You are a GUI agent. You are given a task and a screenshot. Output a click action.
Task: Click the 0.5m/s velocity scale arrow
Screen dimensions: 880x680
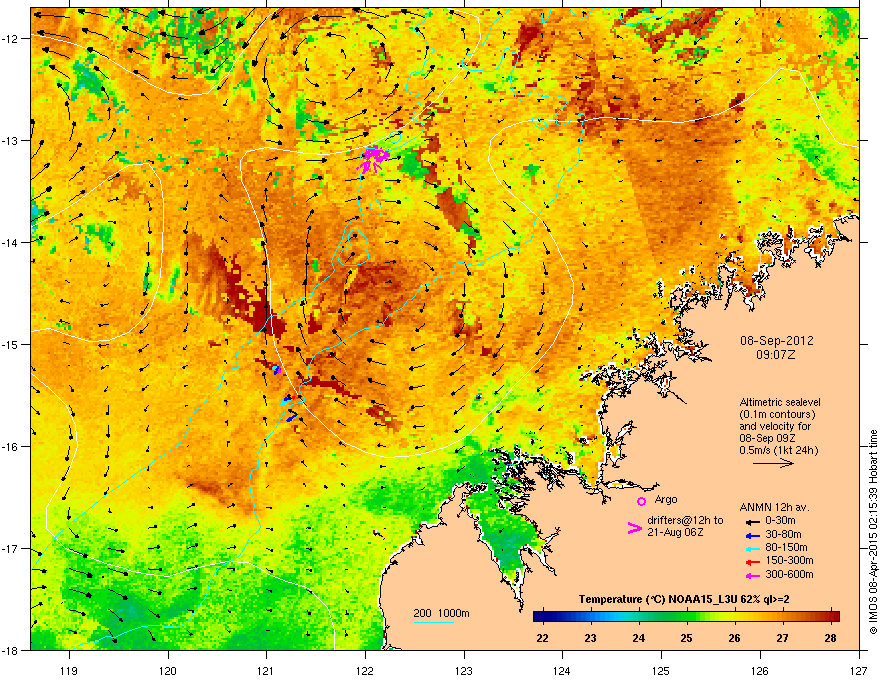(773, 463)
